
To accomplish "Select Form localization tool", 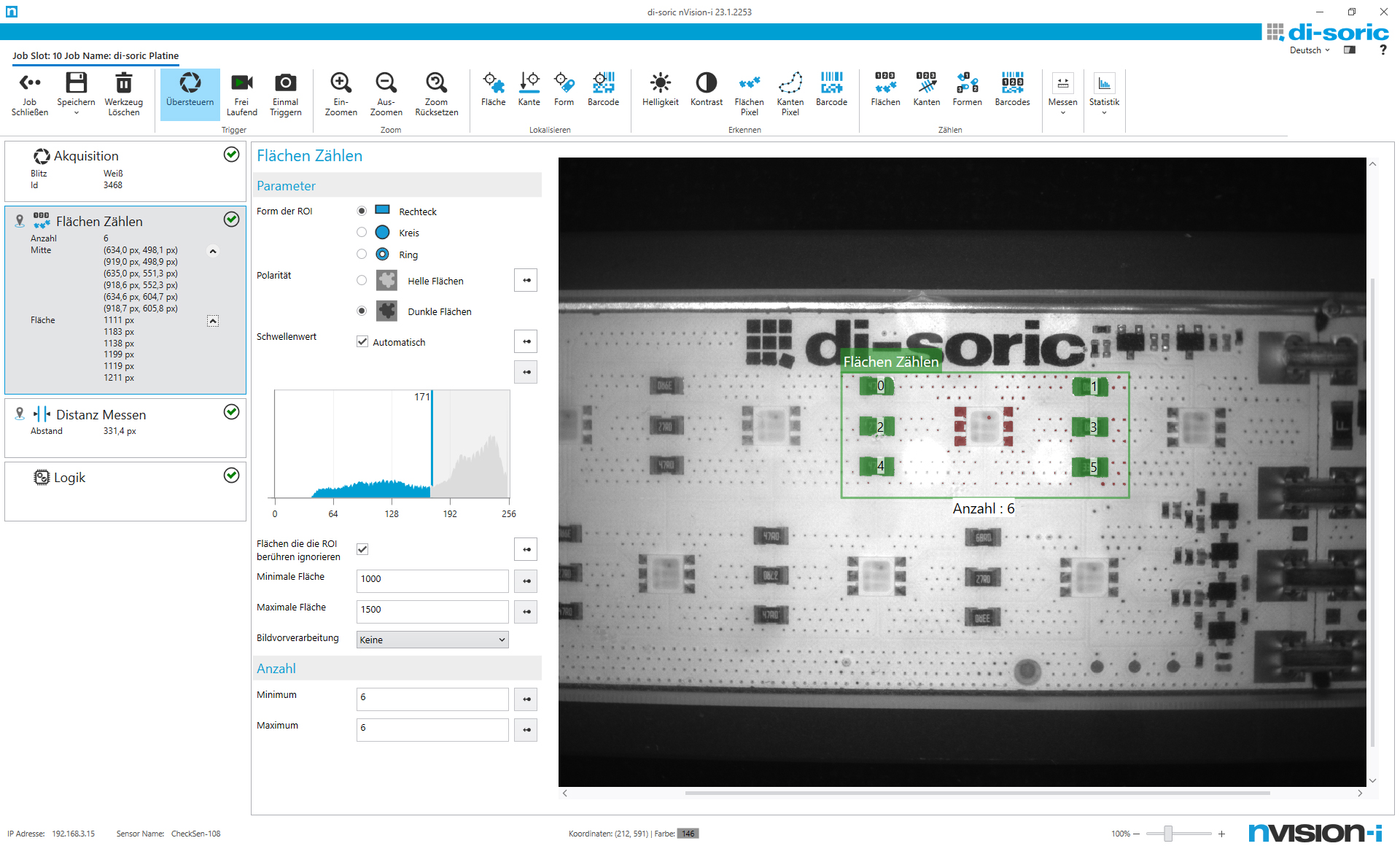I will pos(564,89).
